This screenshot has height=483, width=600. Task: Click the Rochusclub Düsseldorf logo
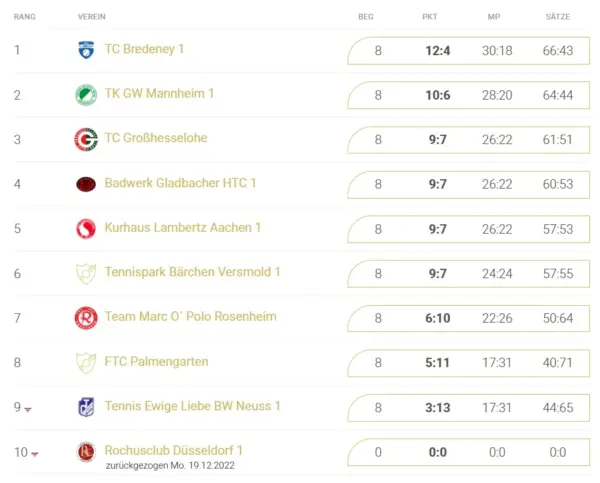click(86, 452)
